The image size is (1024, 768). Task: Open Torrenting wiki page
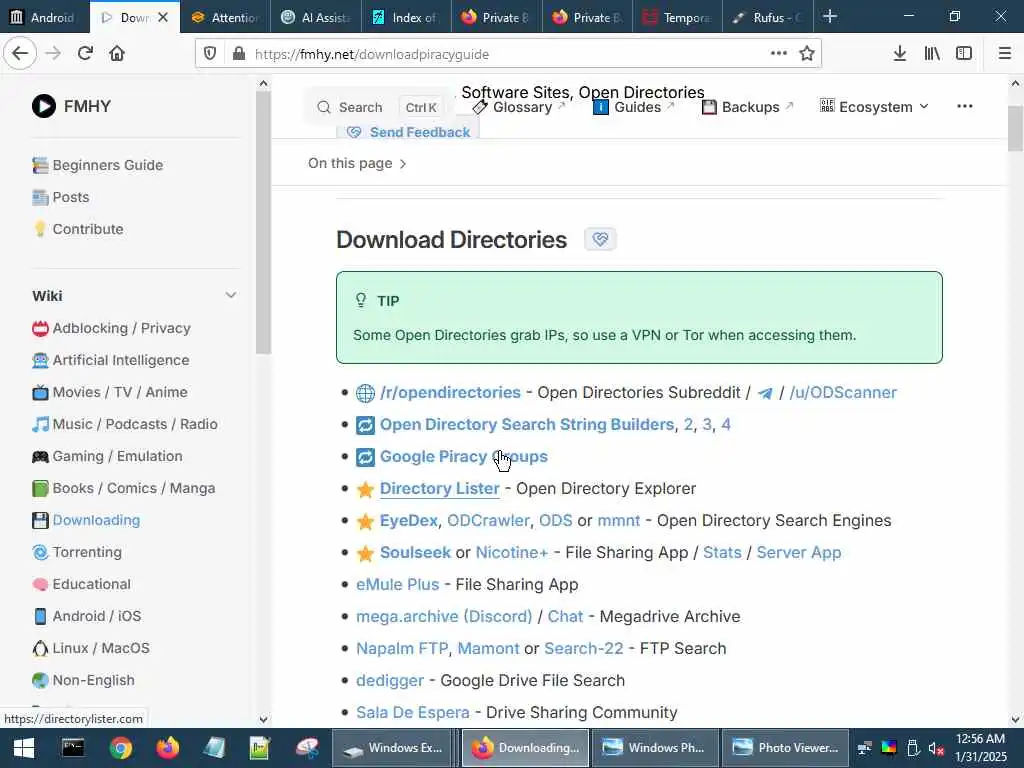(x=77, y=552)
